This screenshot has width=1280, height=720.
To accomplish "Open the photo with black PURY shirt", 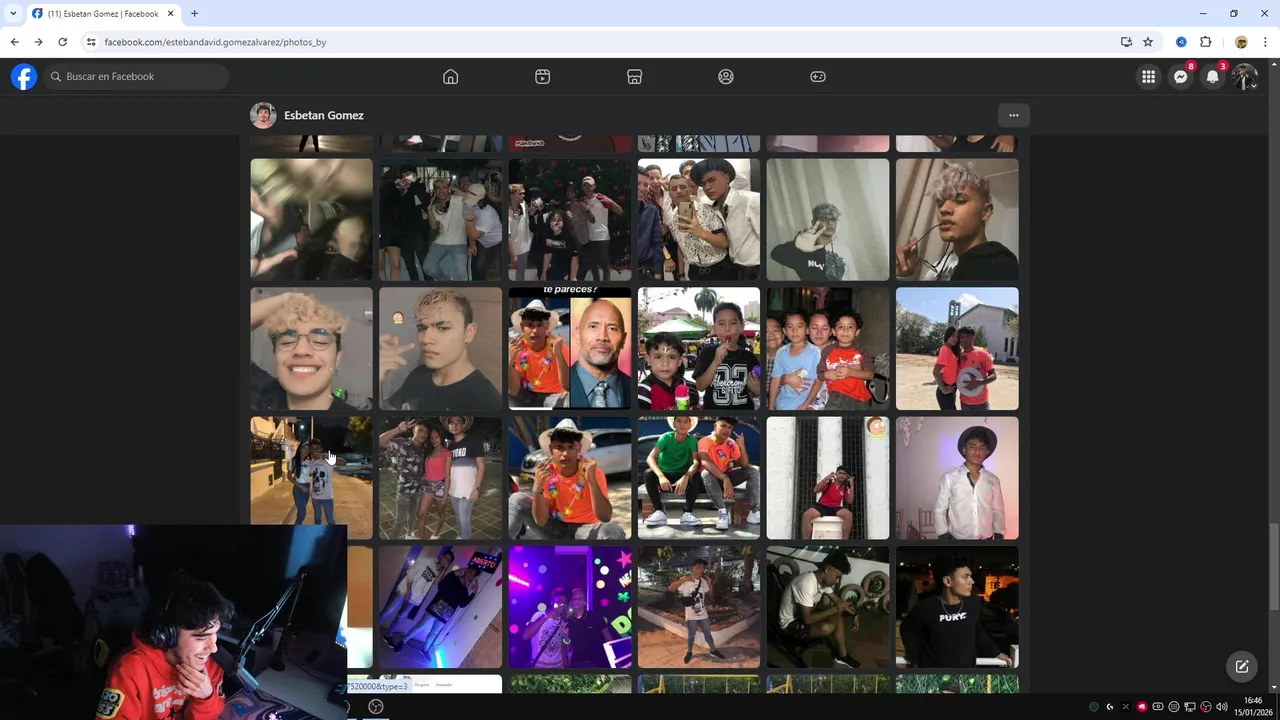I will (x=957, y=607).
